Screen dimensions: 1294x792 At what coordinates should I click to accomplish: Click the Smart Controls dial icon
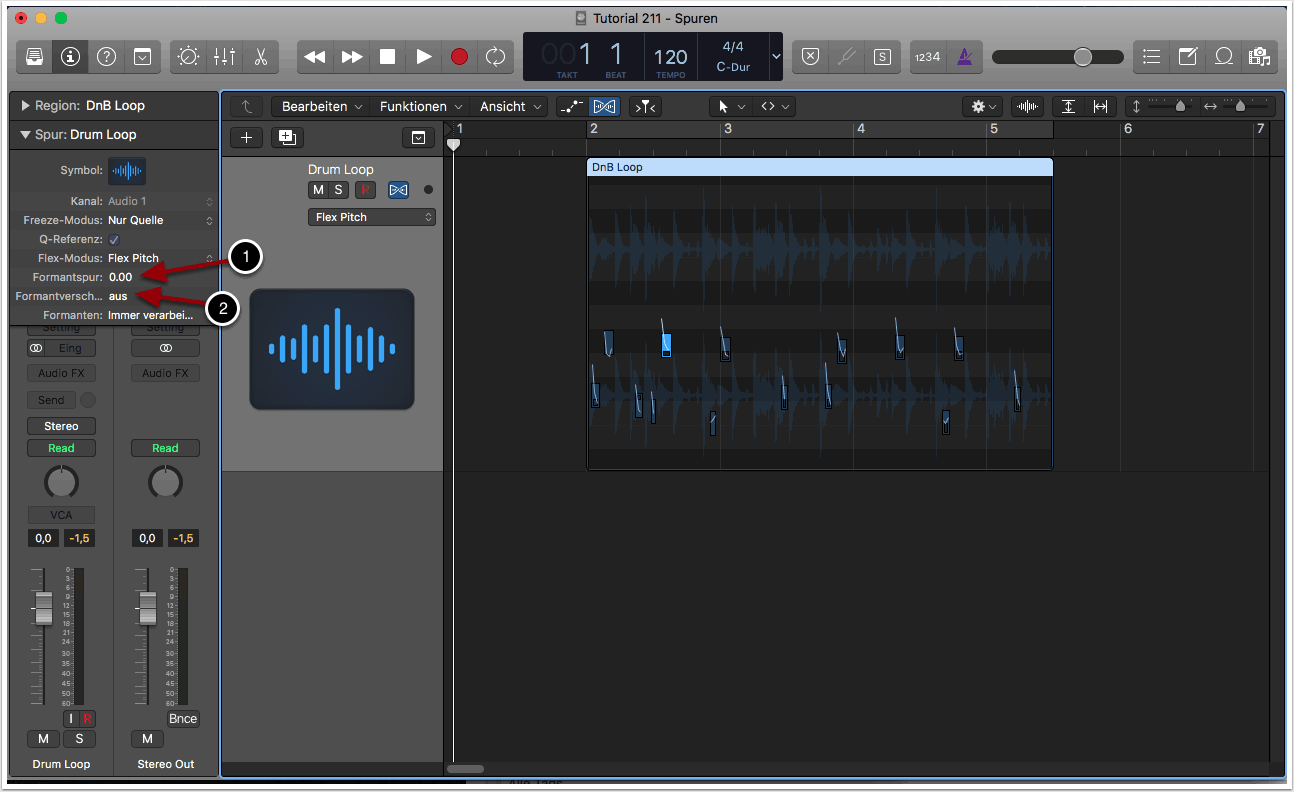click(x=188, y=57)
